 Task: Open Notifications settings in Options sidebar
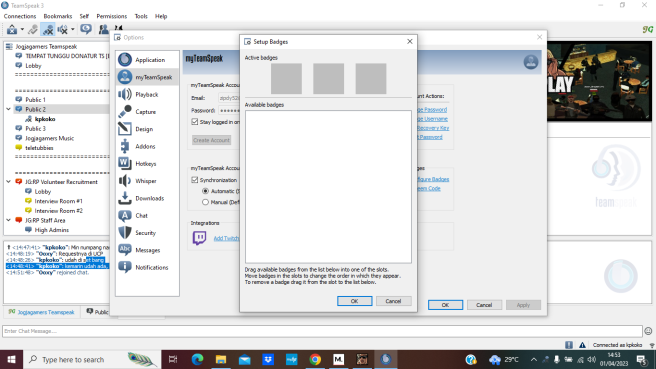pyautogui.click(x=147, y=267)
